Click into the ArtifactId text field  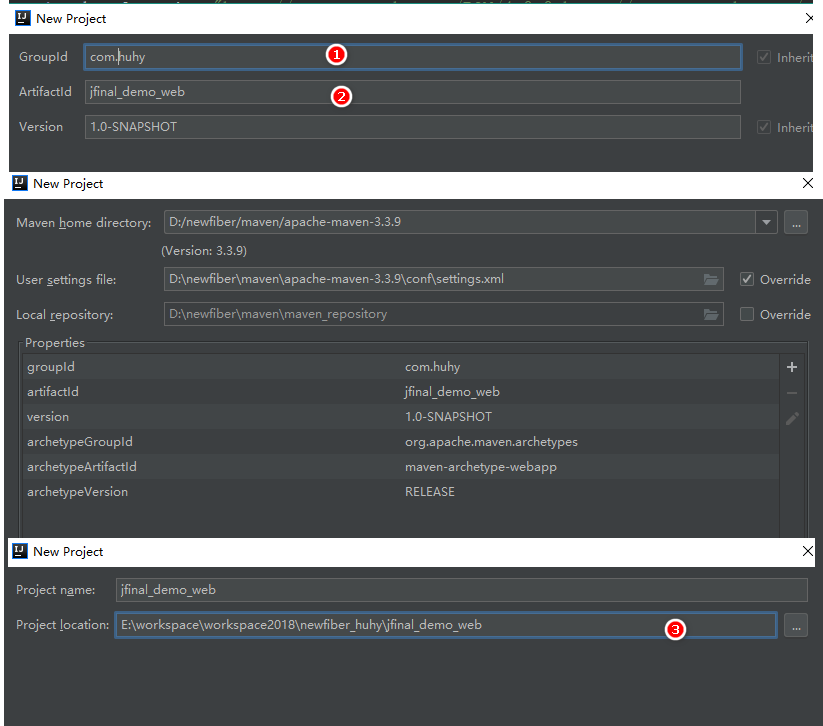tap(412, 92)
